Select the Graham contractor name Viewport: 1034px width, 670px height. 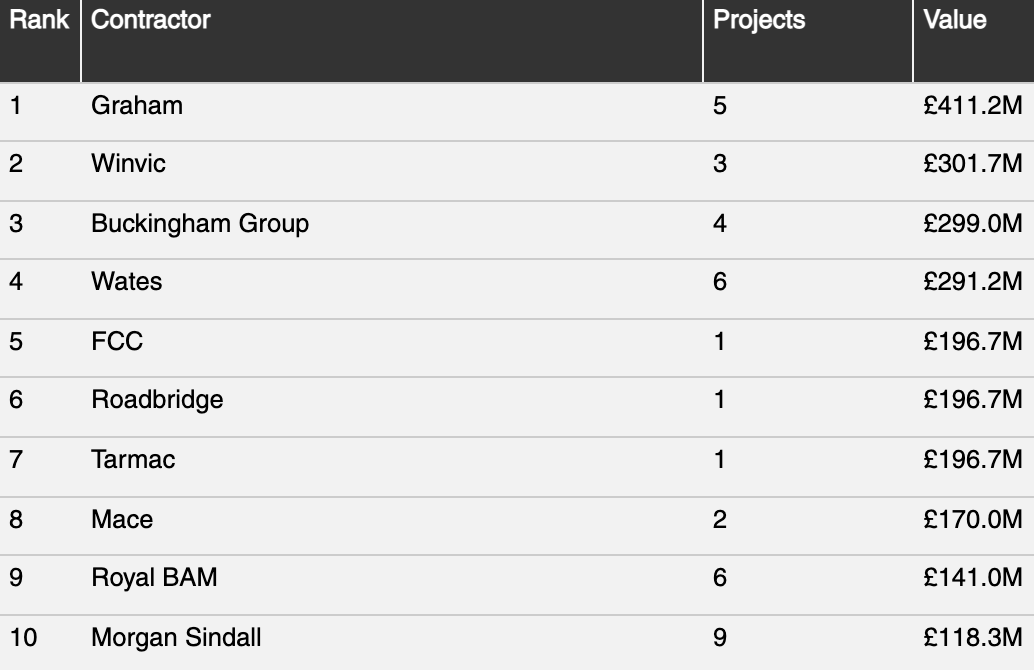(137, 106)
